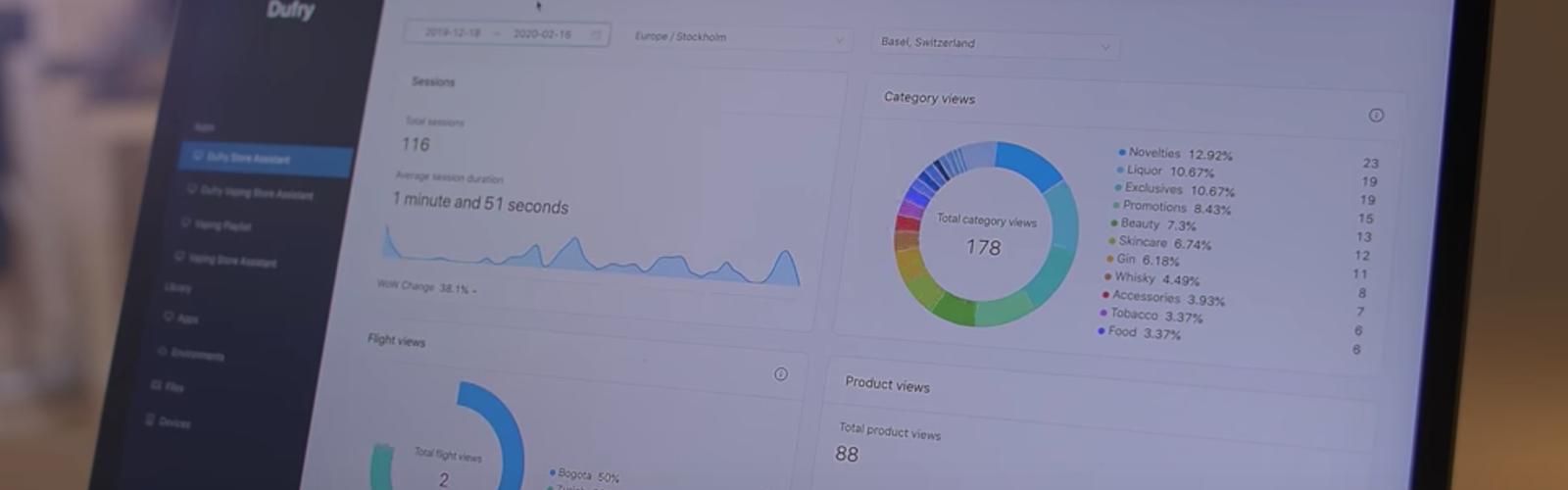This screenshot has width=1568, height=490.
Task: Open the calendar icon in date range
Action: (596, 35)
